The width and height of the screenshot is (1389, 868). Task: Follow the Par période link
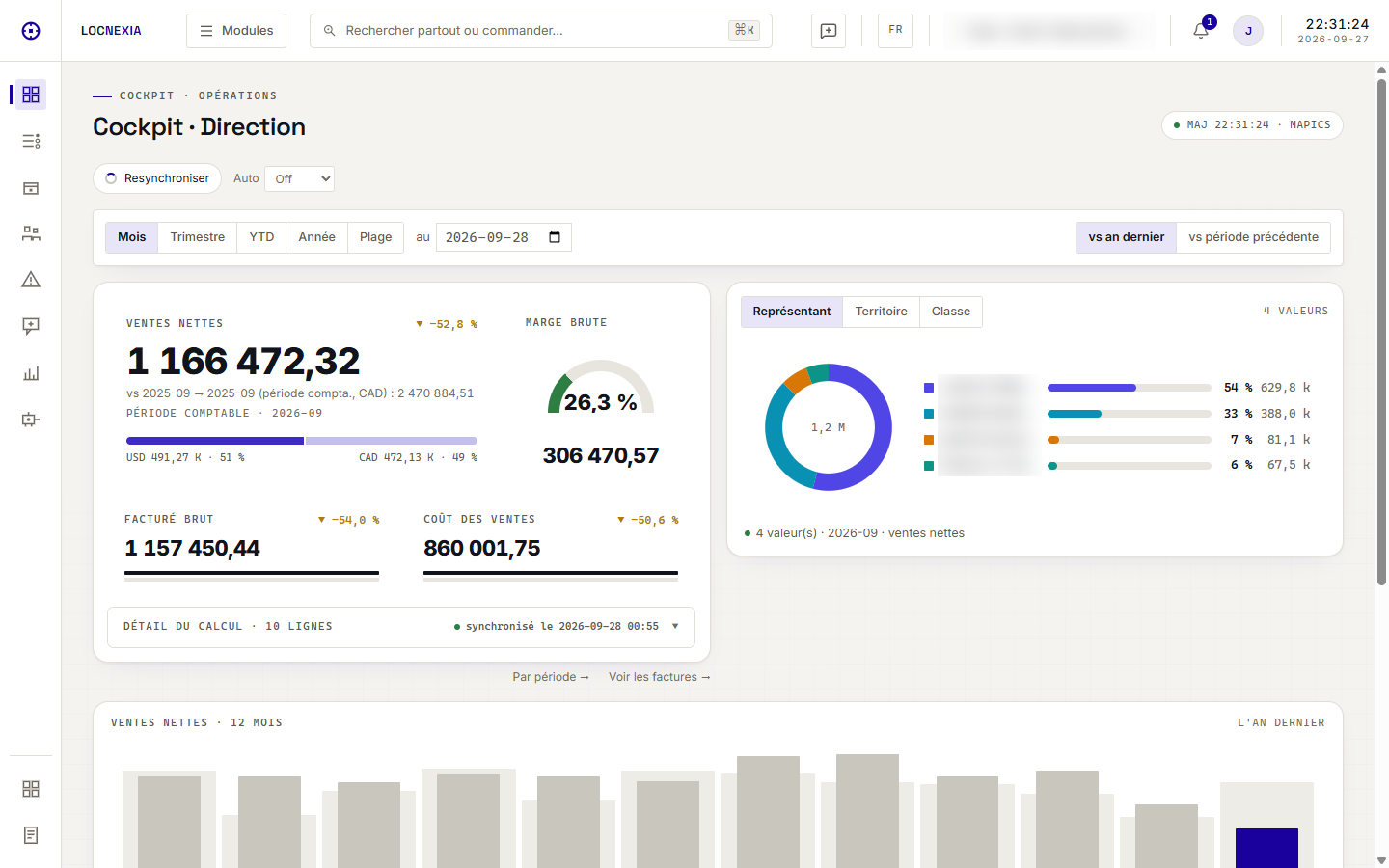pos(551,677)
